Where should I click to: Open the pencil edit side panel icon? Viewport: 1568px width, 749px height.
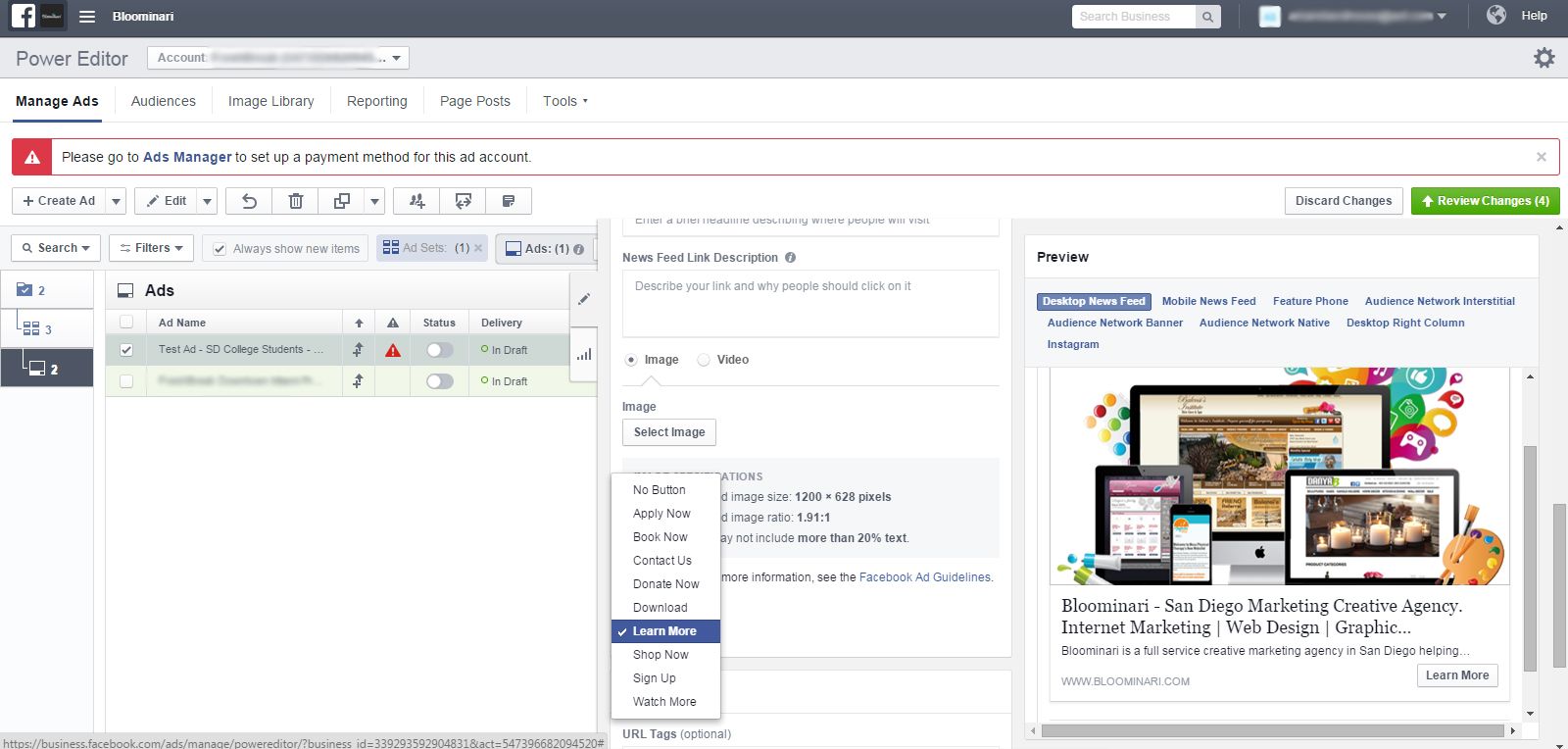584,299
